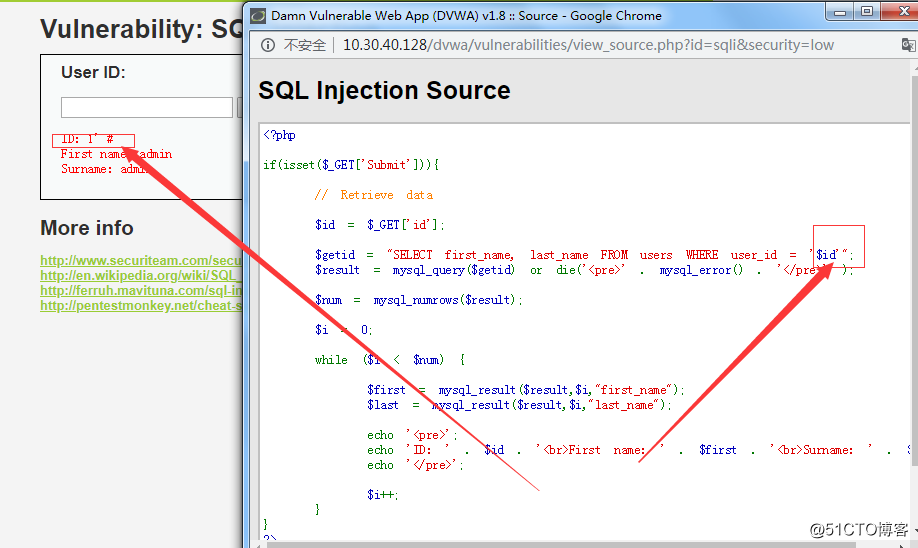Click the view_source.php URL in address bar
Image resolution: width=918 pixels, height=548 pixels.
[x=588, y=45]
